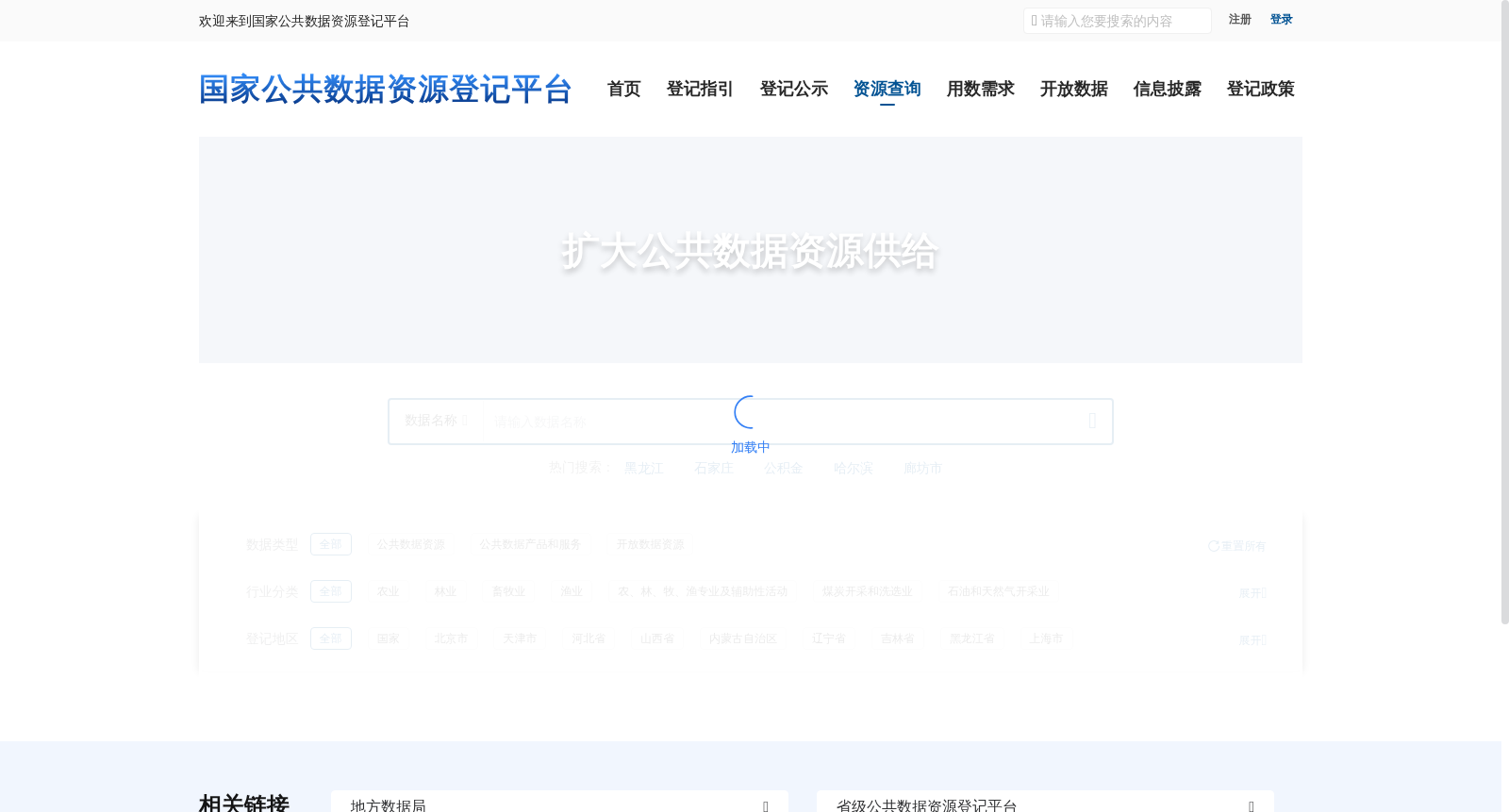Image resolution: width=1509 pixels, height=812 pixels.
Task: Expand the 登记地区 filter row
Action: click(x=1252, y=639)
